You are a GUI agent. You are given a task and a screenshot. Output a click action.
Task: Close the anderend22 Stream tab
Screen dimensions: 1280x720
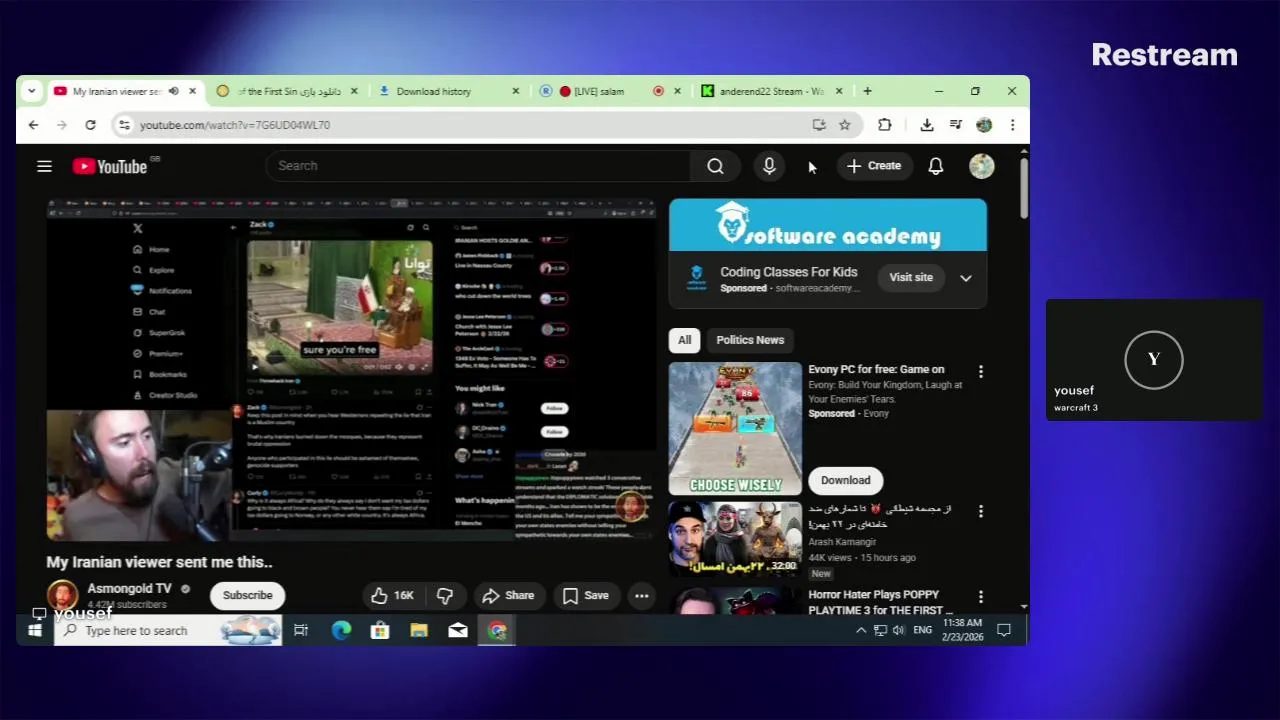point(839,91)
